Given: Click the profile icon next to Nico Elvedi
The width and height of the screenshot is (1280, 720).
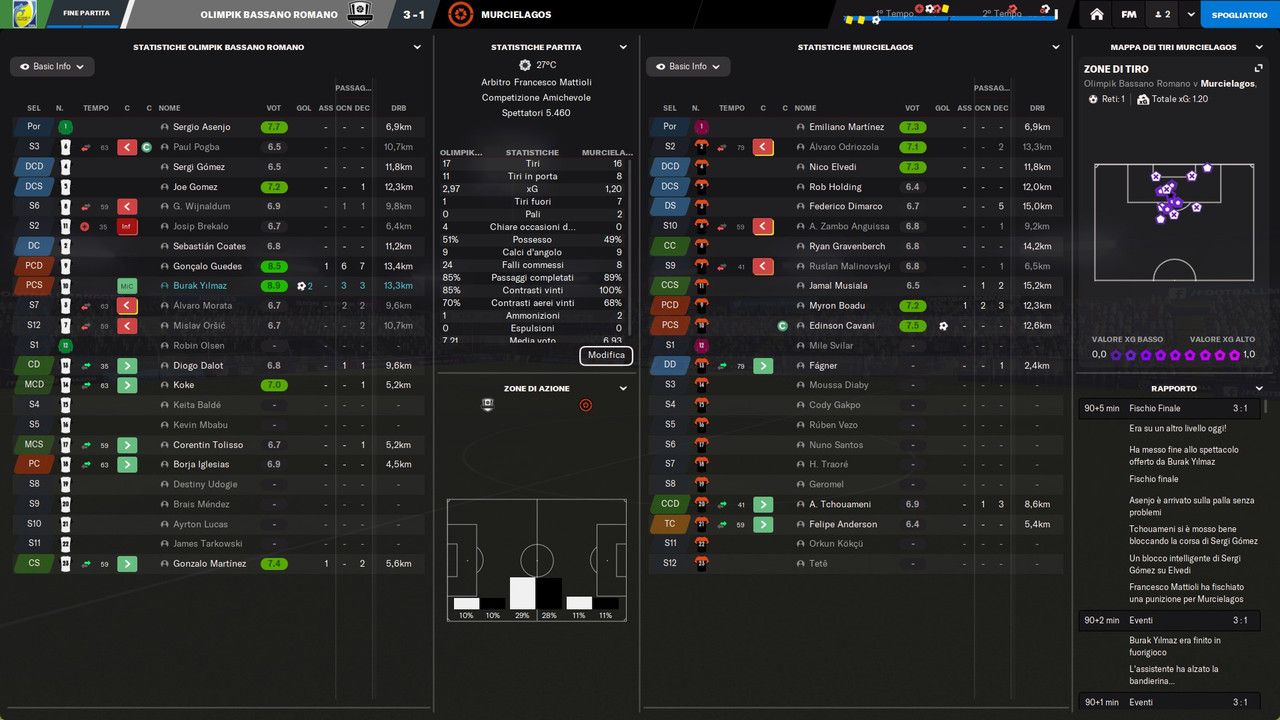Looking at the screenshot, I should tap(801, 167).
